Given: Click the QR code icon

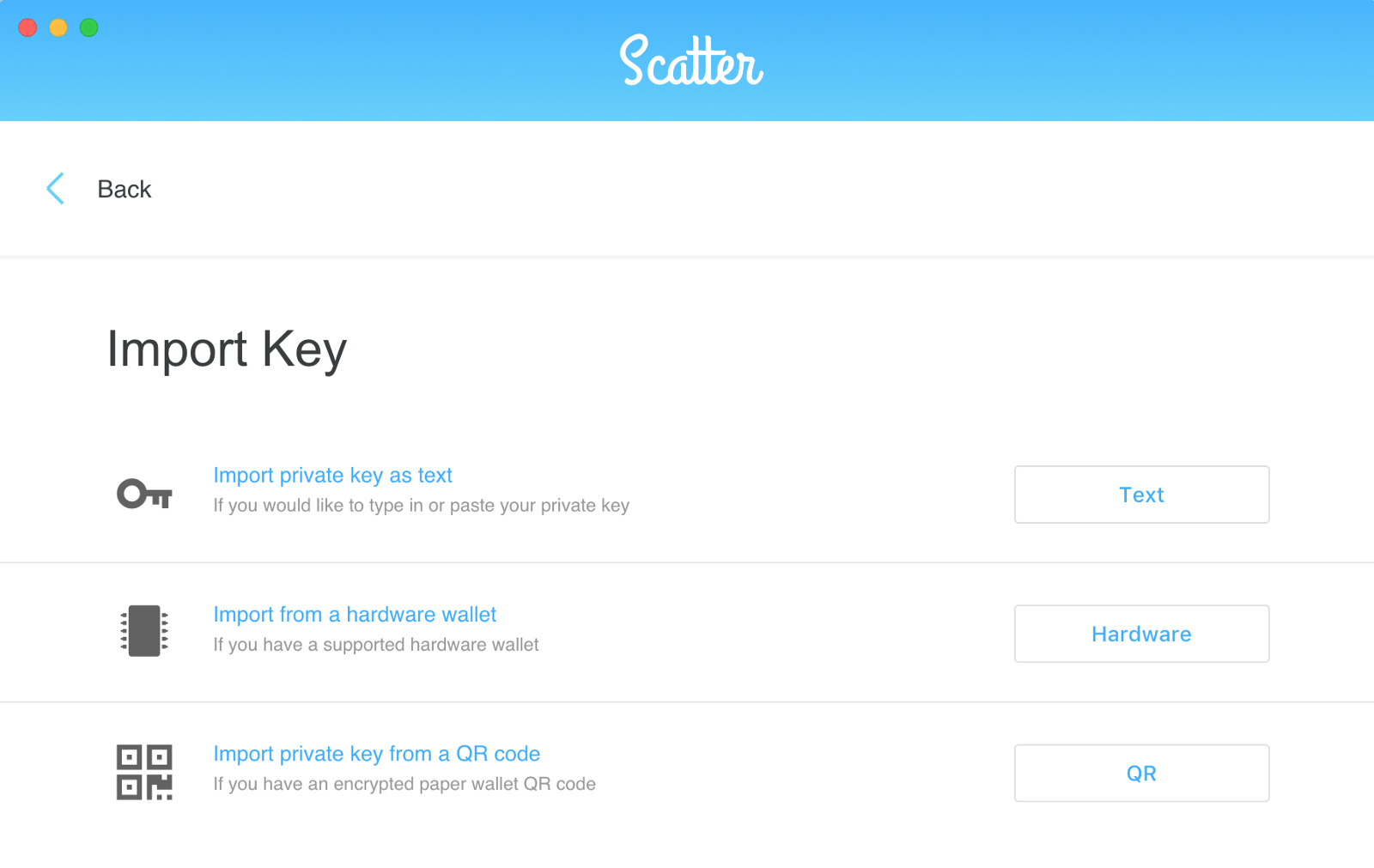Looking at the screenshot, I should click(144, 772).
